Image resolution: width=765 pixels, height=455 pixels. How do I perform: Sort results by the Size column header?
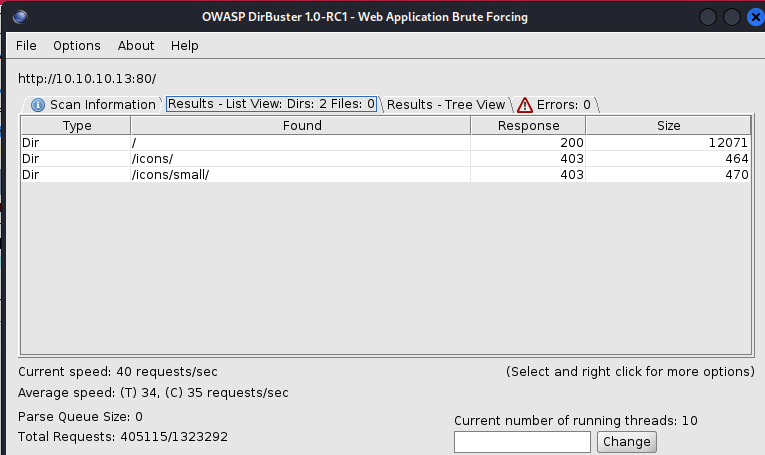(668, 125)
